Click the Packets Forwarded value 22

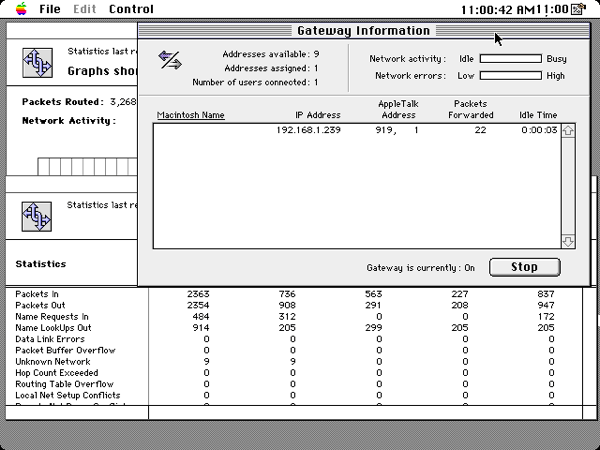click(x=480, y=130)
